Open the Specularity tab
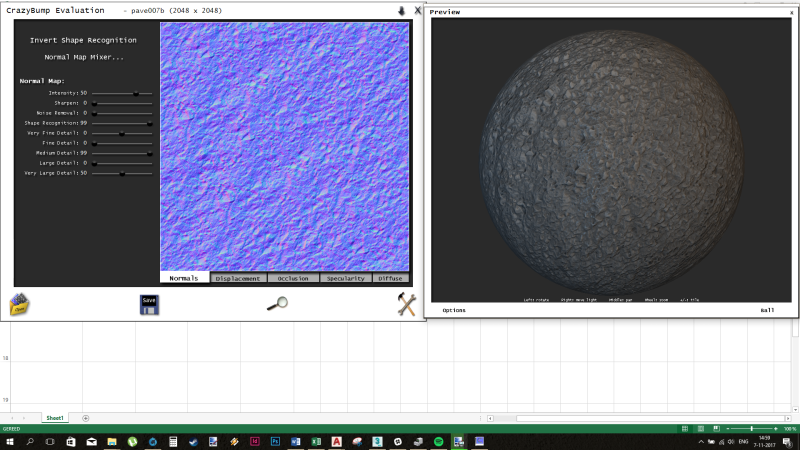 click(x=346, y=278)
